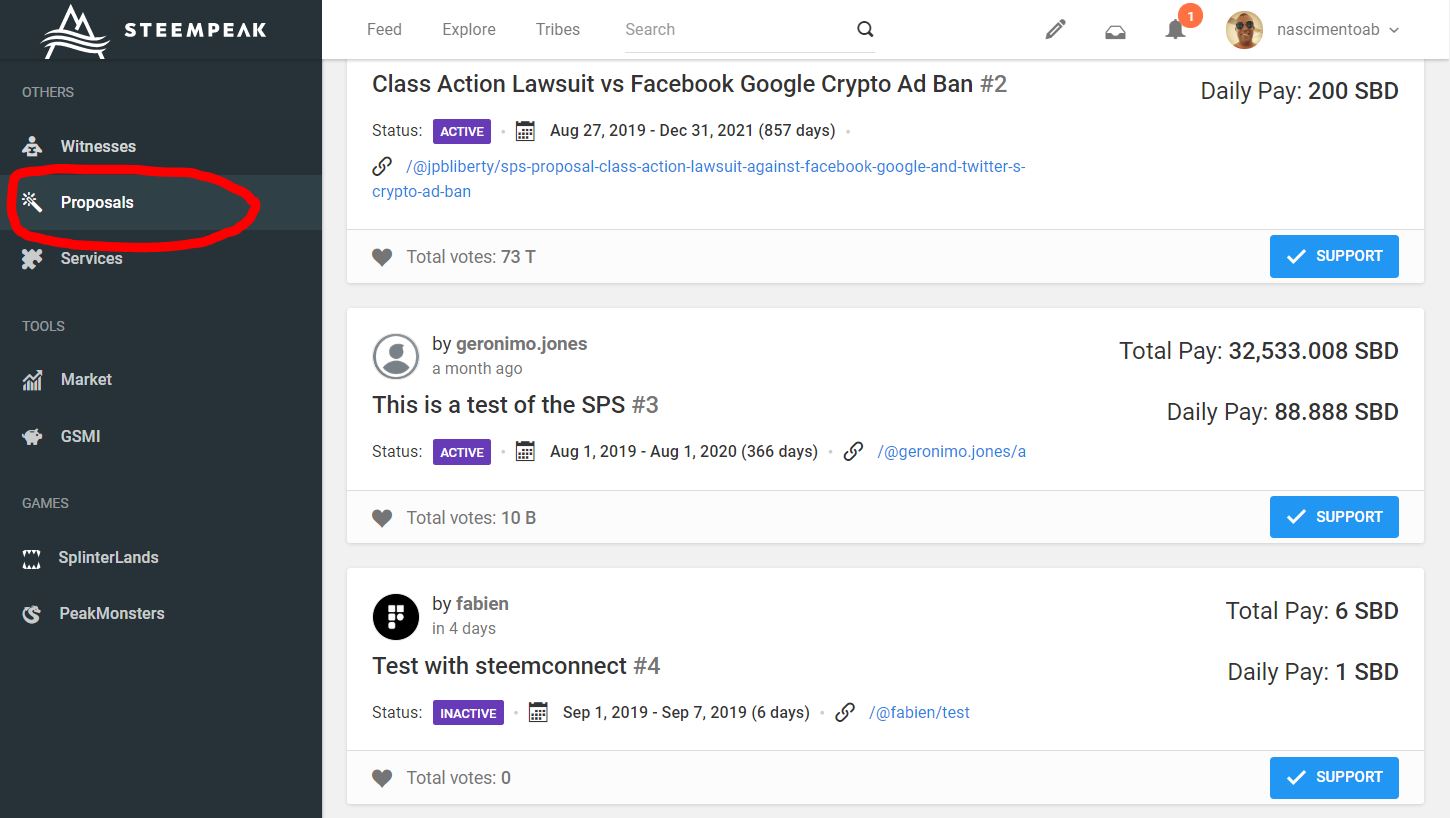Open the notifications bell icon

point(1176,29)
